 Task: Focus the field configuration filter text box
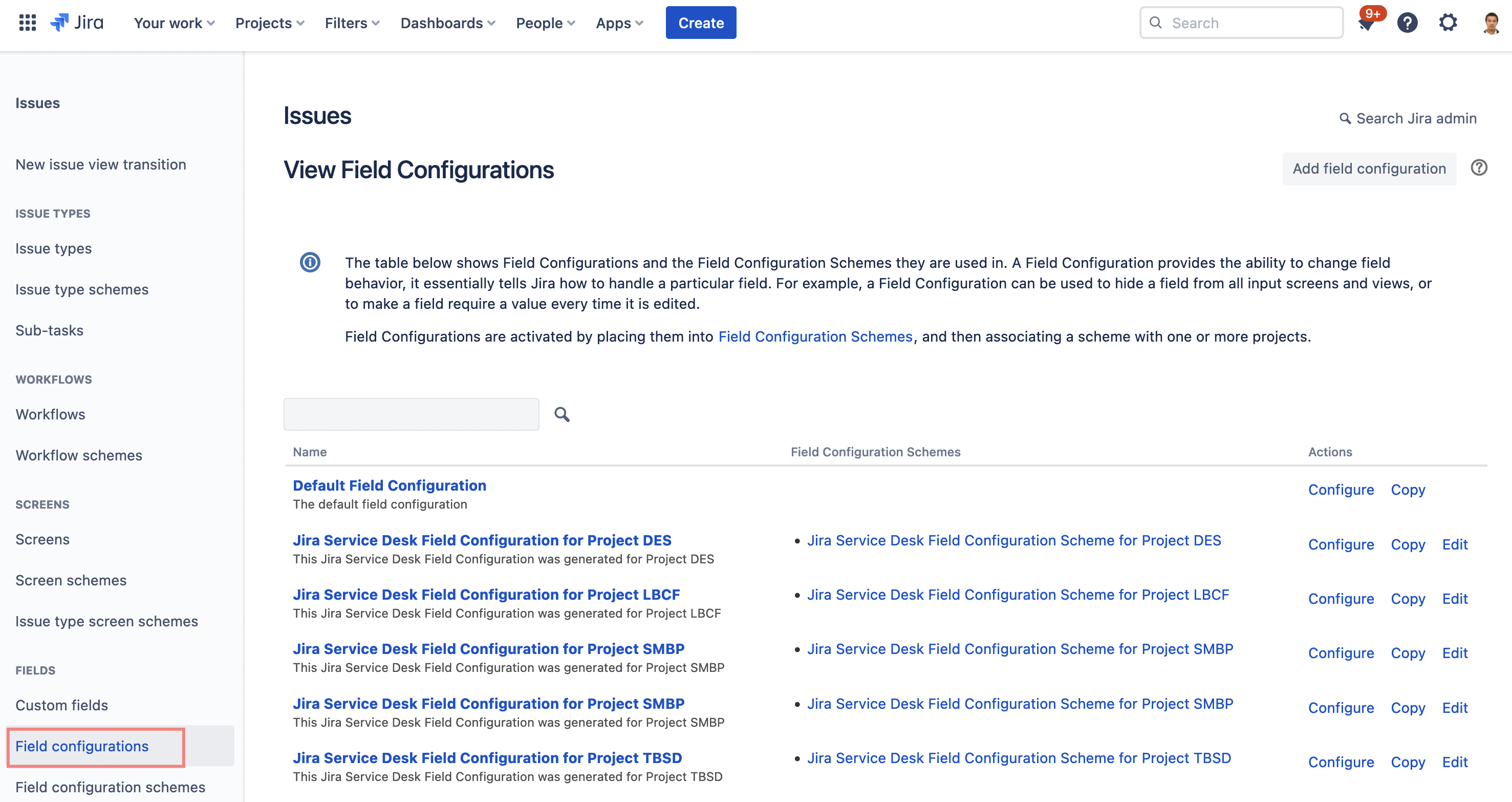click(x=411, y=414)
